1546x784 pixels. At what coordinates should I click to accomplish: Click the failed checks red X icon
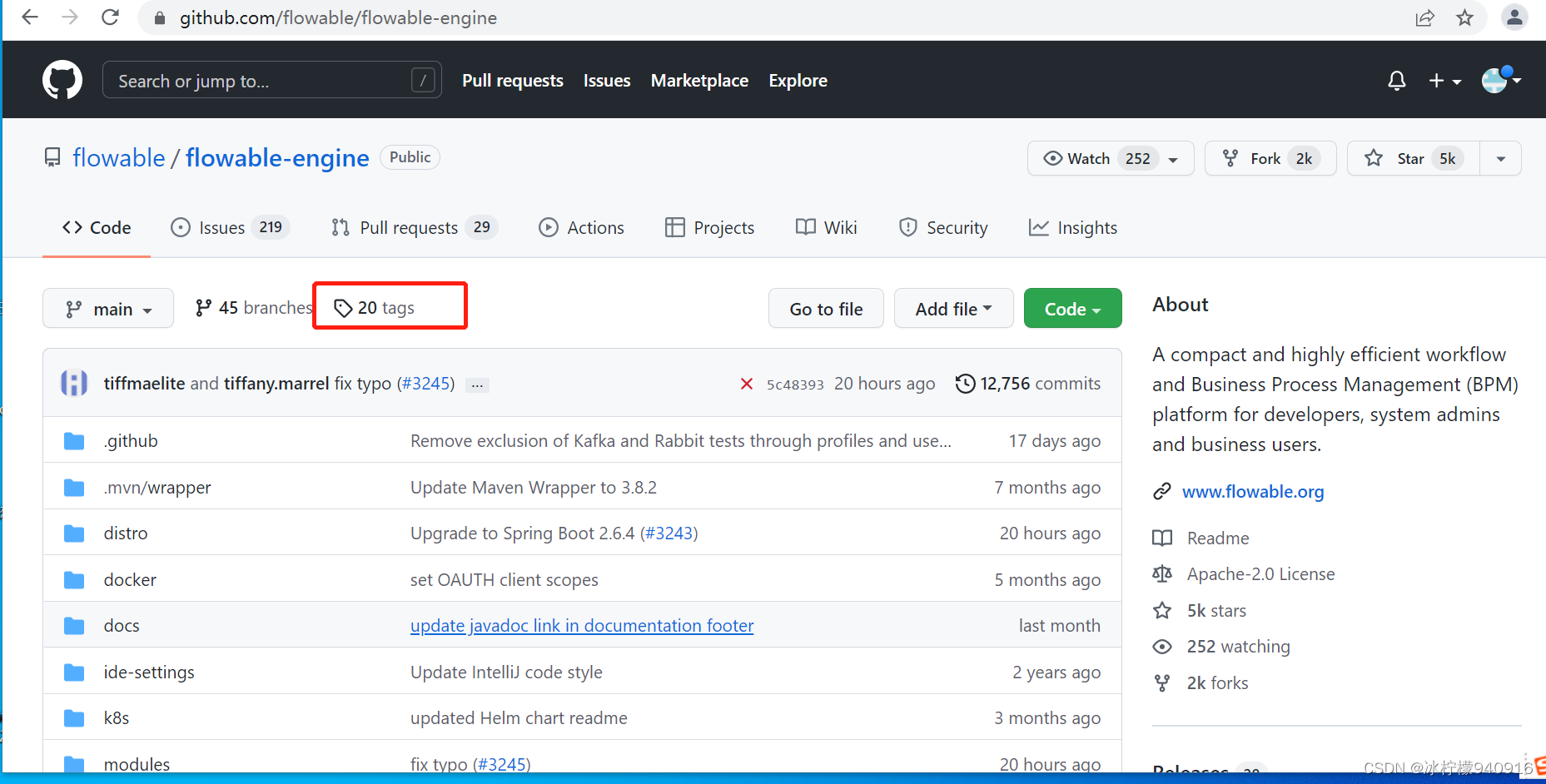pyautogui.click(x=747, y=384)
